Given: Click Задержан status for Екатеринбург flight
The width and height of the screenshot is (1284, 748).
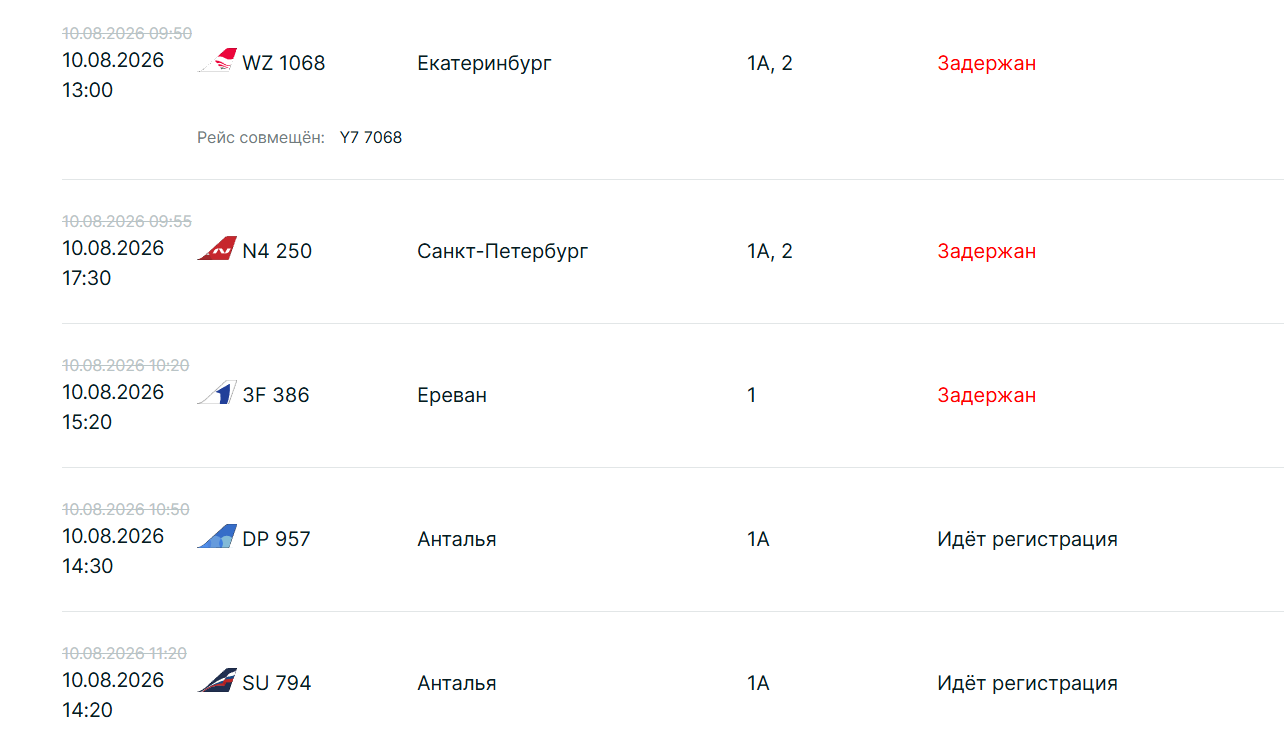Looking at the screenshot, I should pos(987,63).
